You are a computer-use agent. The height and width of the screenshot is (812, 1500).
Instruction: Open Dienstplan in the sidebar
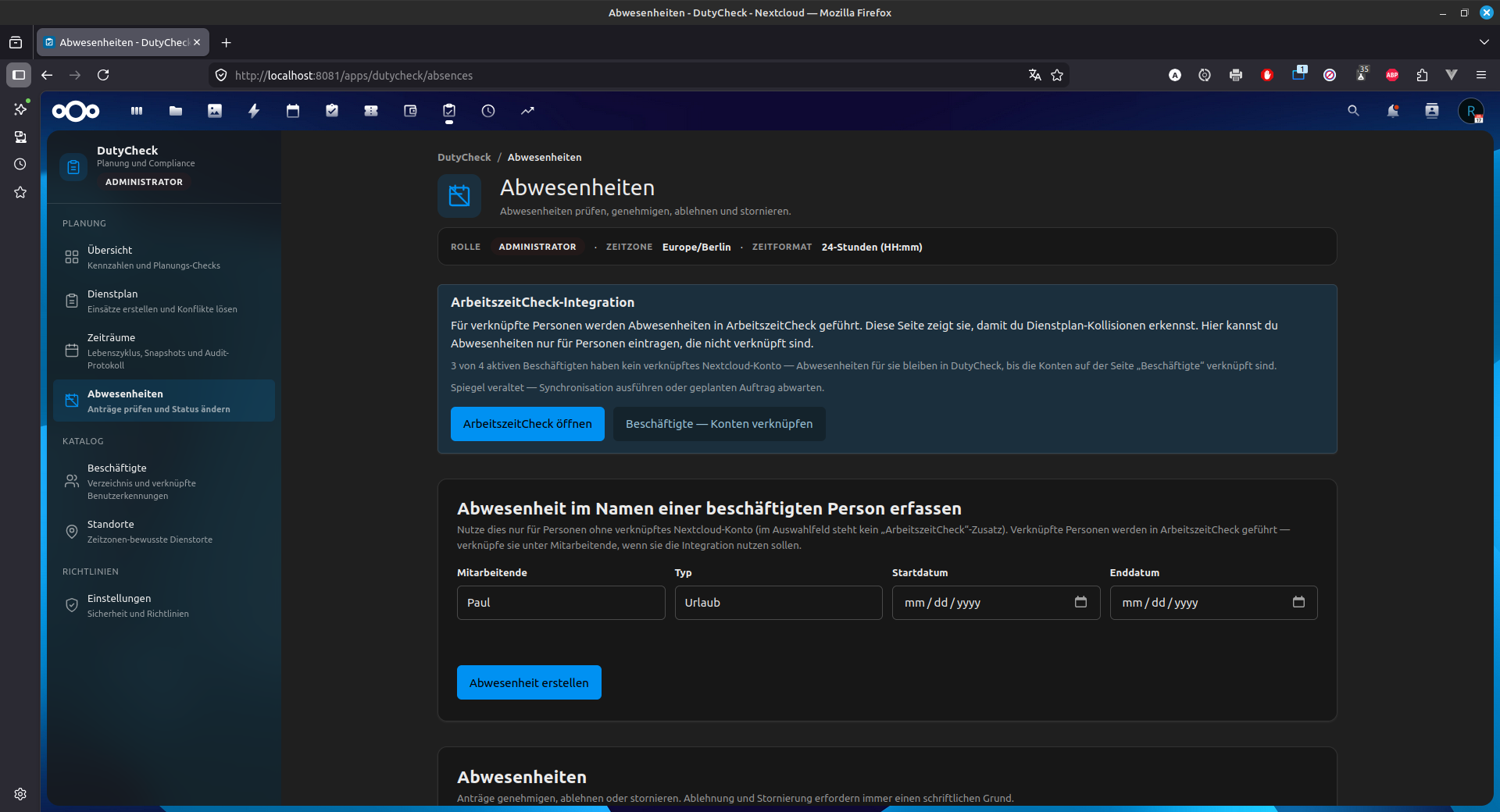[x=164, y=301]
